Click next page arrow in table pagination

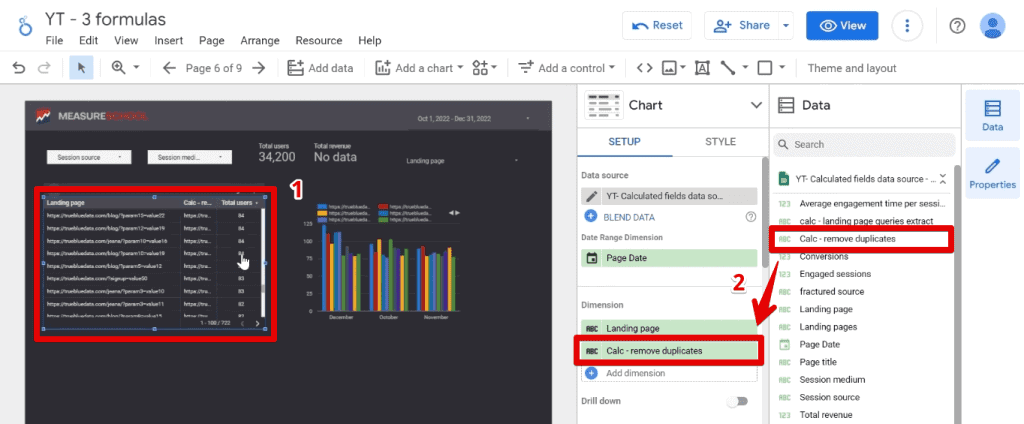257,323
